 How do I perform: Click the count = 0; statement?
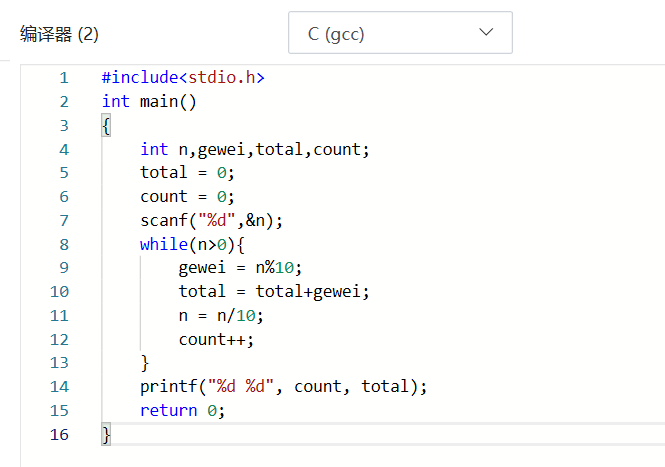[x=187, y=197]
